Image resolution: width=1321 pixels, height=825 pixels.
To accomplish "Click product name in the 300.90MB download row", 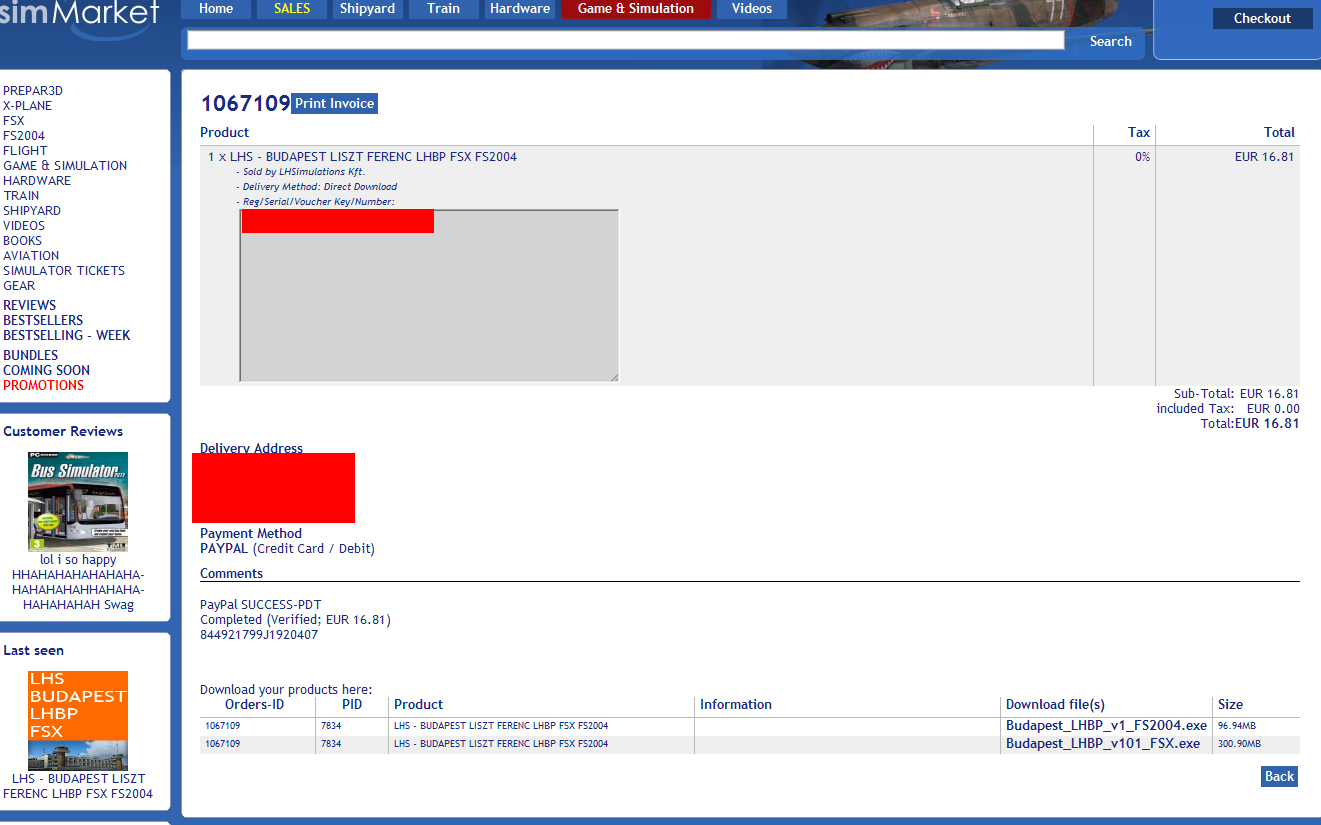I will point(501,744).
